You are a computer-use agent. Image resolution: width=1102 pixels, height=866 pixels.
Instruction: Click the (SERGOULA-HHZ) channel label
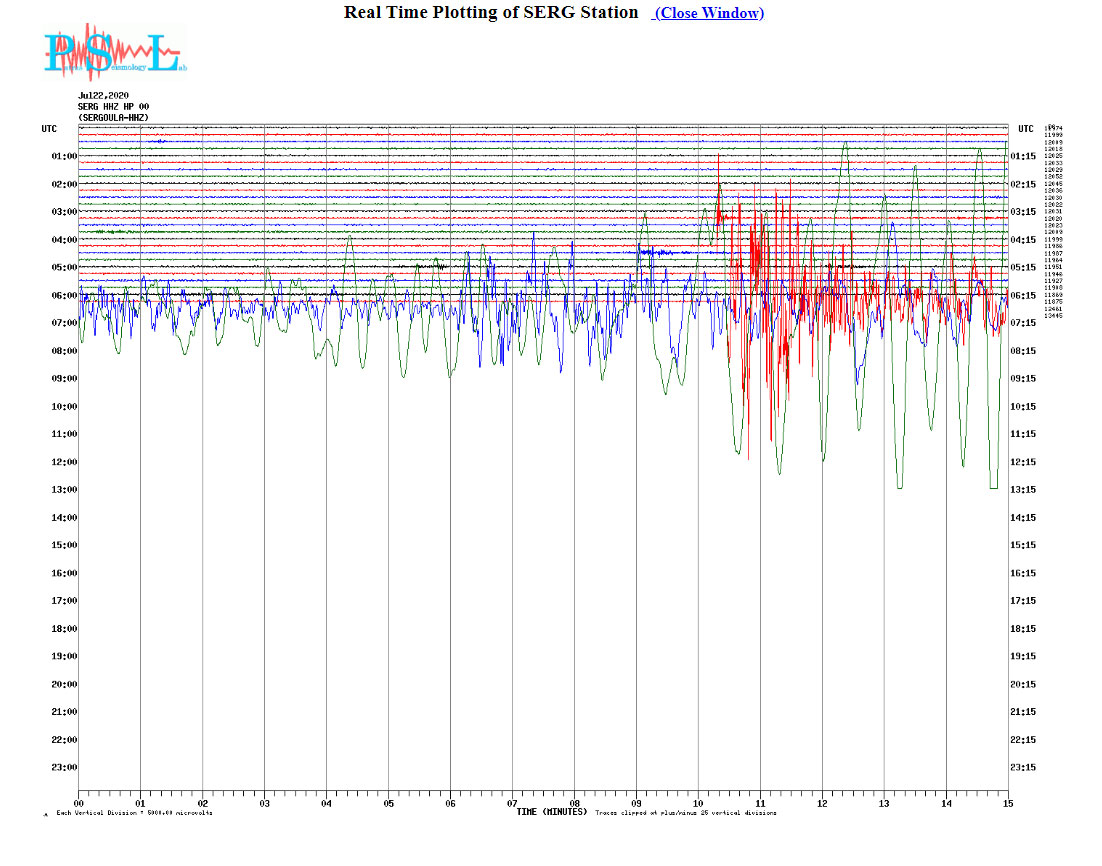[x=113, y=118]
